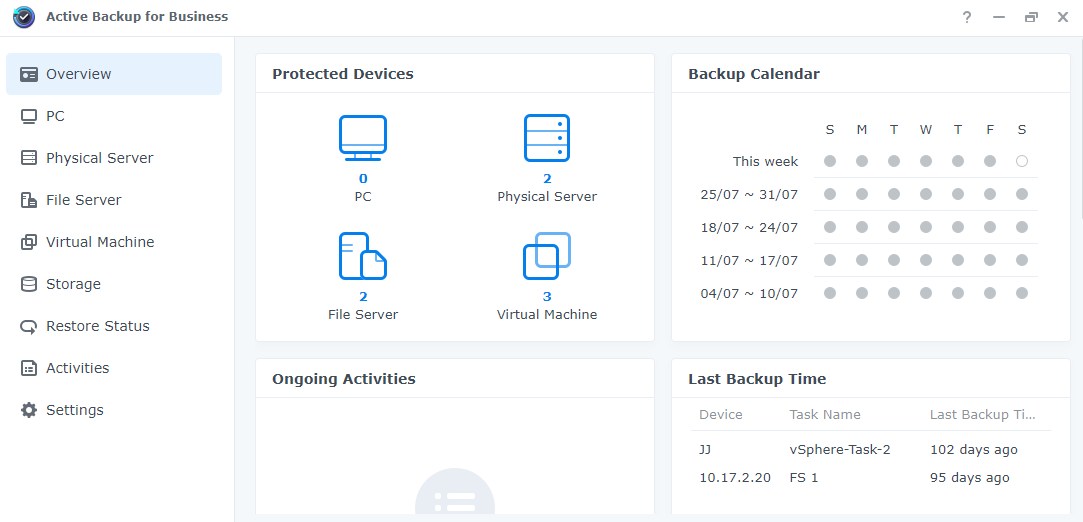Select Saturday dot in This week row
This screenshot has height=522, width=1083.
click(1022, 161)
